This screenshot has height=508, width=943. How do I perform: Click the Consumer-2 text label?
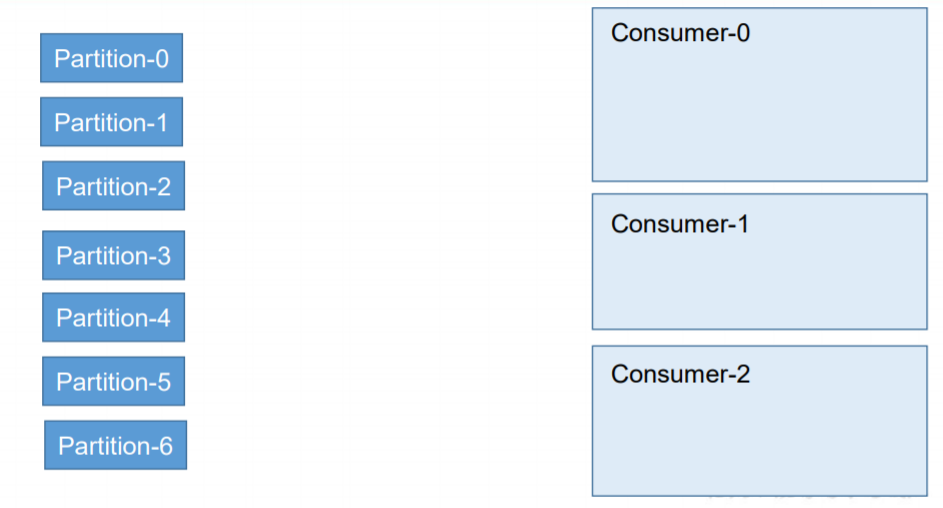pyautogui.click(x=680, y=375)
